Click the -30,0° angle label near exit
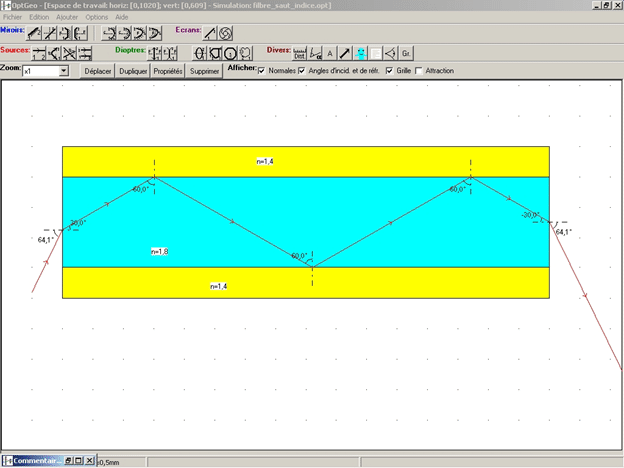624x468 pixels. tap(530, 215)
